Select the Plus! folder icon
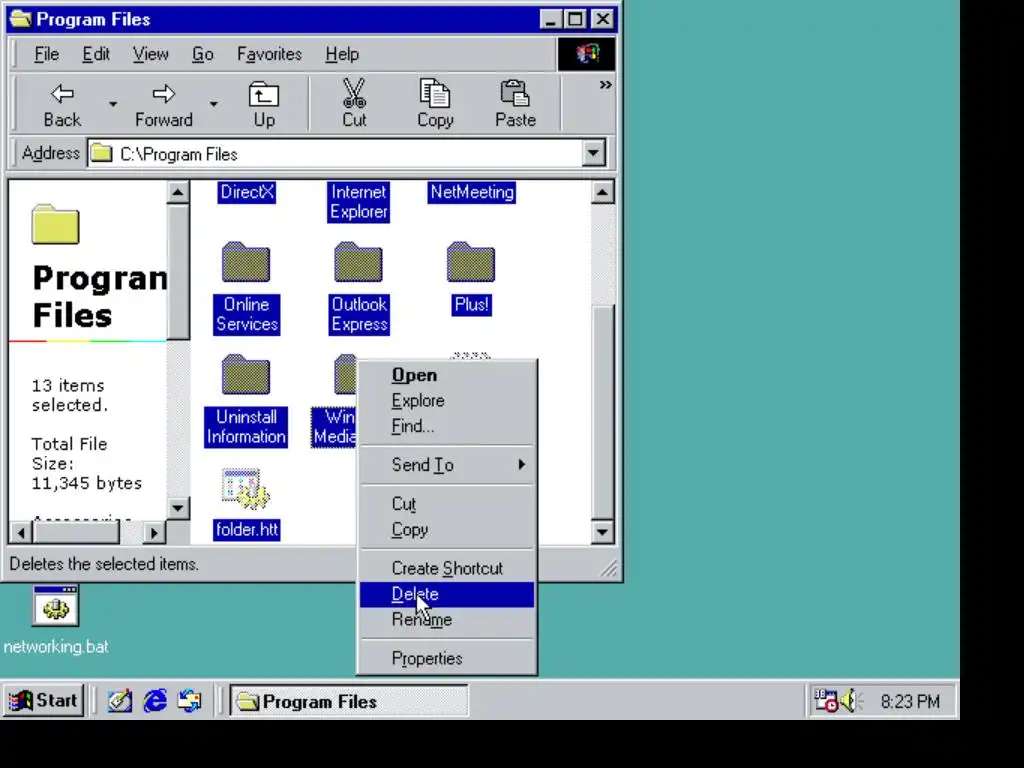Screen dimensions: 1024x768 coord(471,263)
